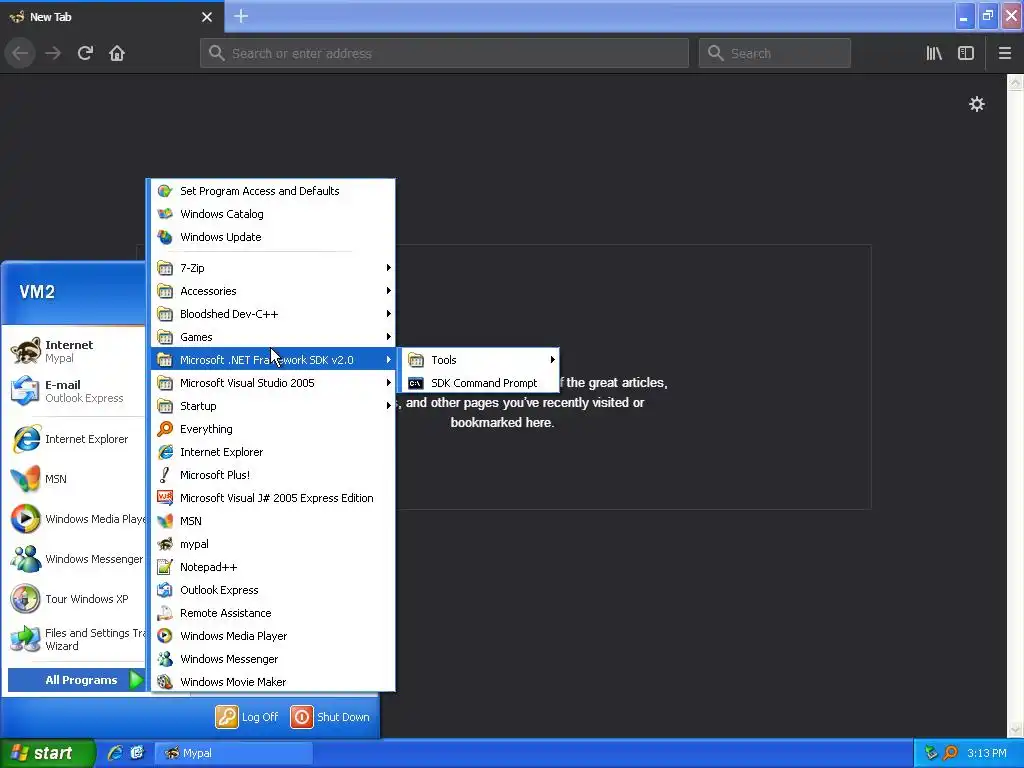Open the hamburger menu in browser
Viewport: 1024px width, 768px height.
point(1004,53)
